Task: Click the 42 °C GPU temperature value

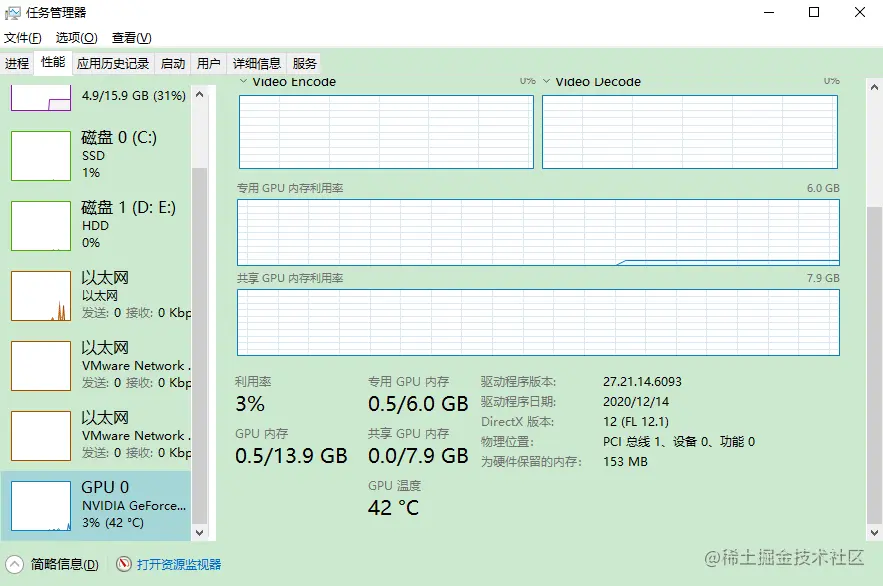Action: 394,508
